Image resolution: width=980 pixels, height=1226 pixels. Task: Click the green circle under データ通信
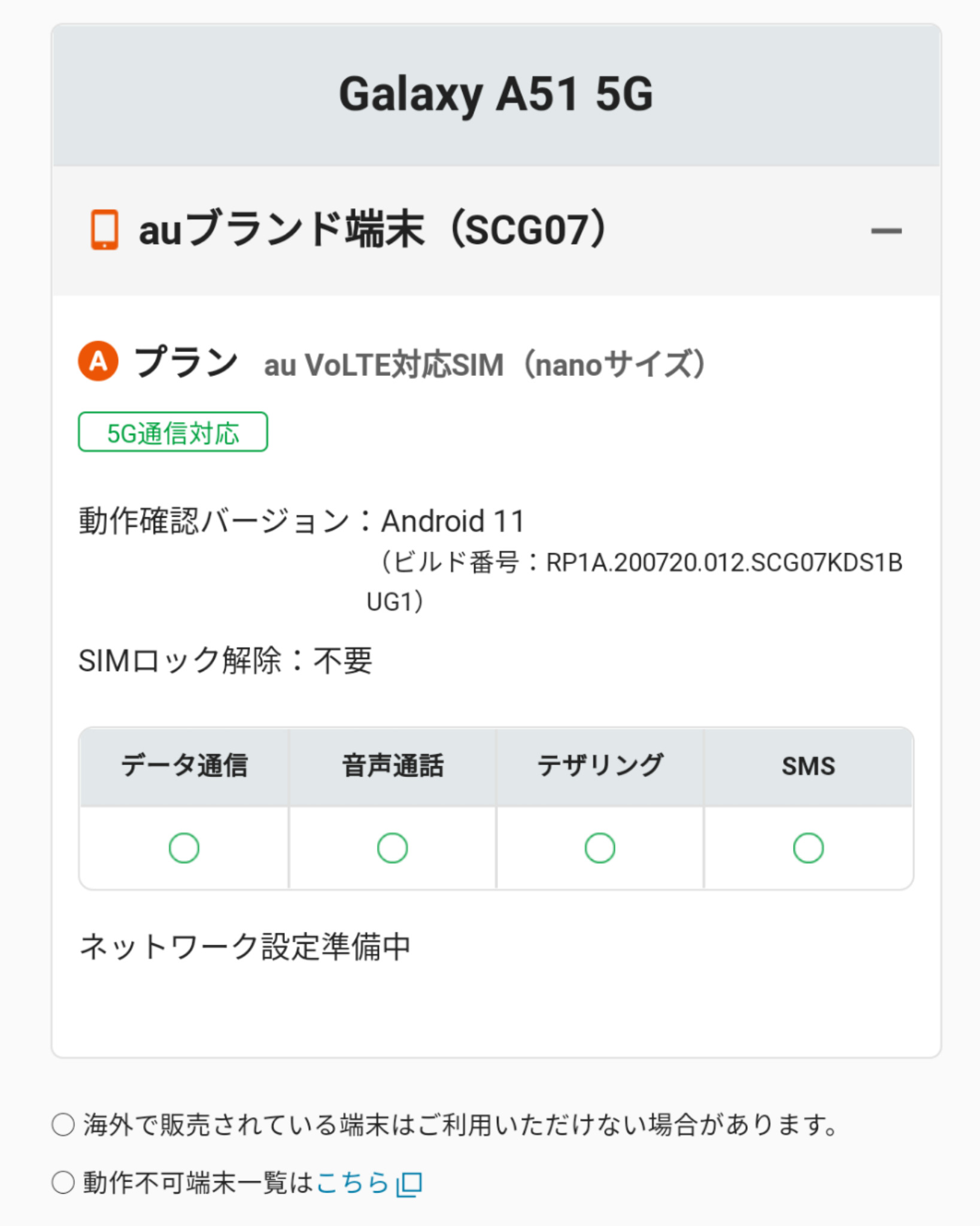[184, 848]
